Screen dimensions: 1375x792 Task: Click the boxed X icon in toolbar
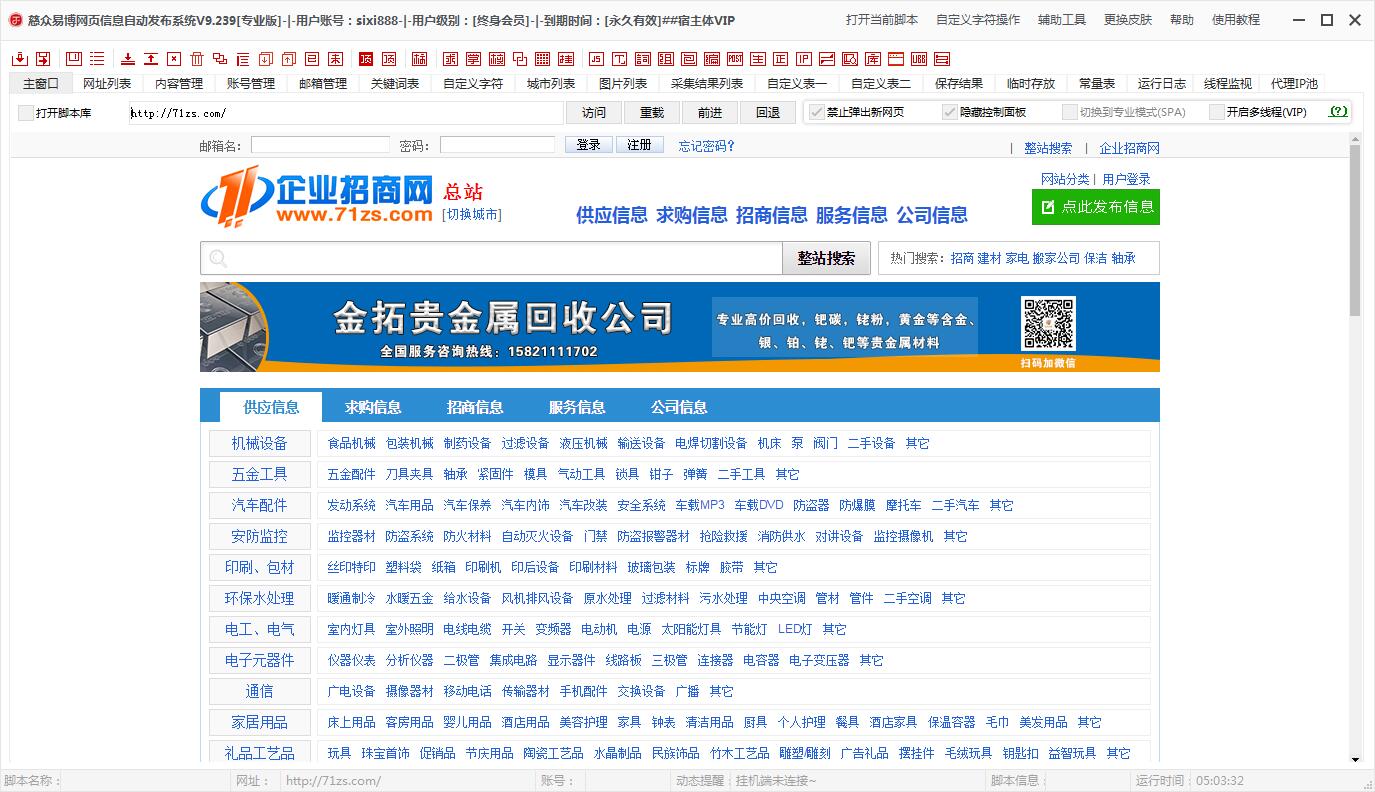[x=174, y=59]
